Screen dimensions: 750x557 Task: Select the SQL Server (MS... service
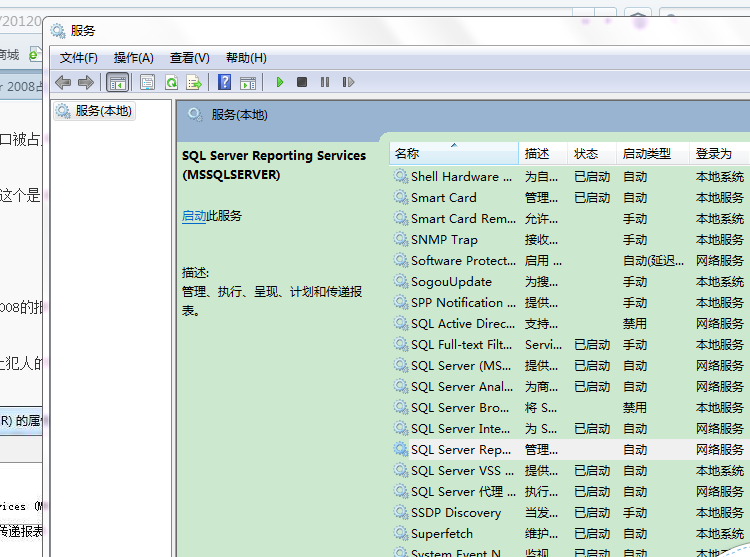461,366
